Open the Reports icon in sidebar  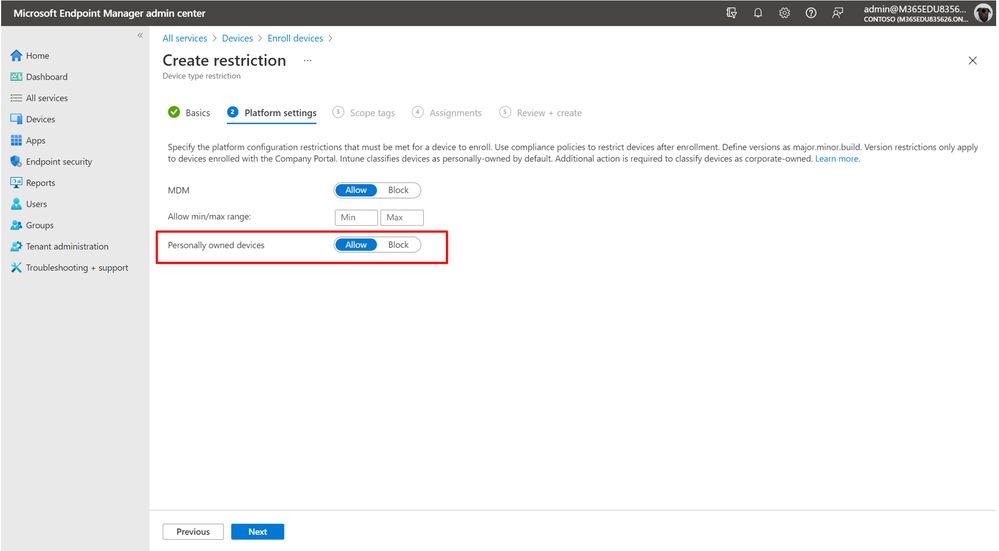pos(17,183)
